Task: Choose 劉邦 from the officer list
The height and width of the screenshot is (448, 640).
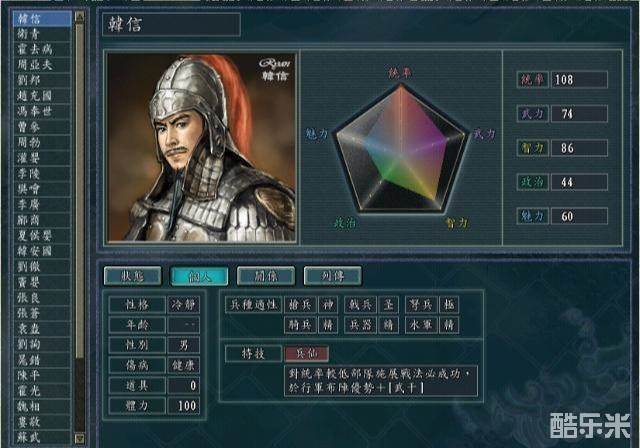Action: click(42, 80)
